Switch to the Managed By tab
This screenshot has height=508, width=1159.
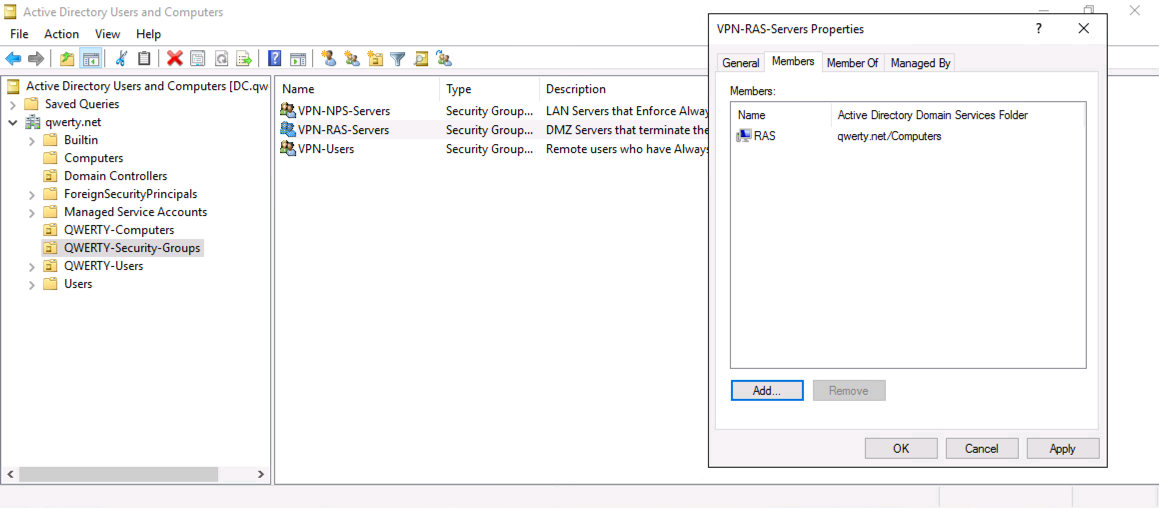tap(920, 64)
